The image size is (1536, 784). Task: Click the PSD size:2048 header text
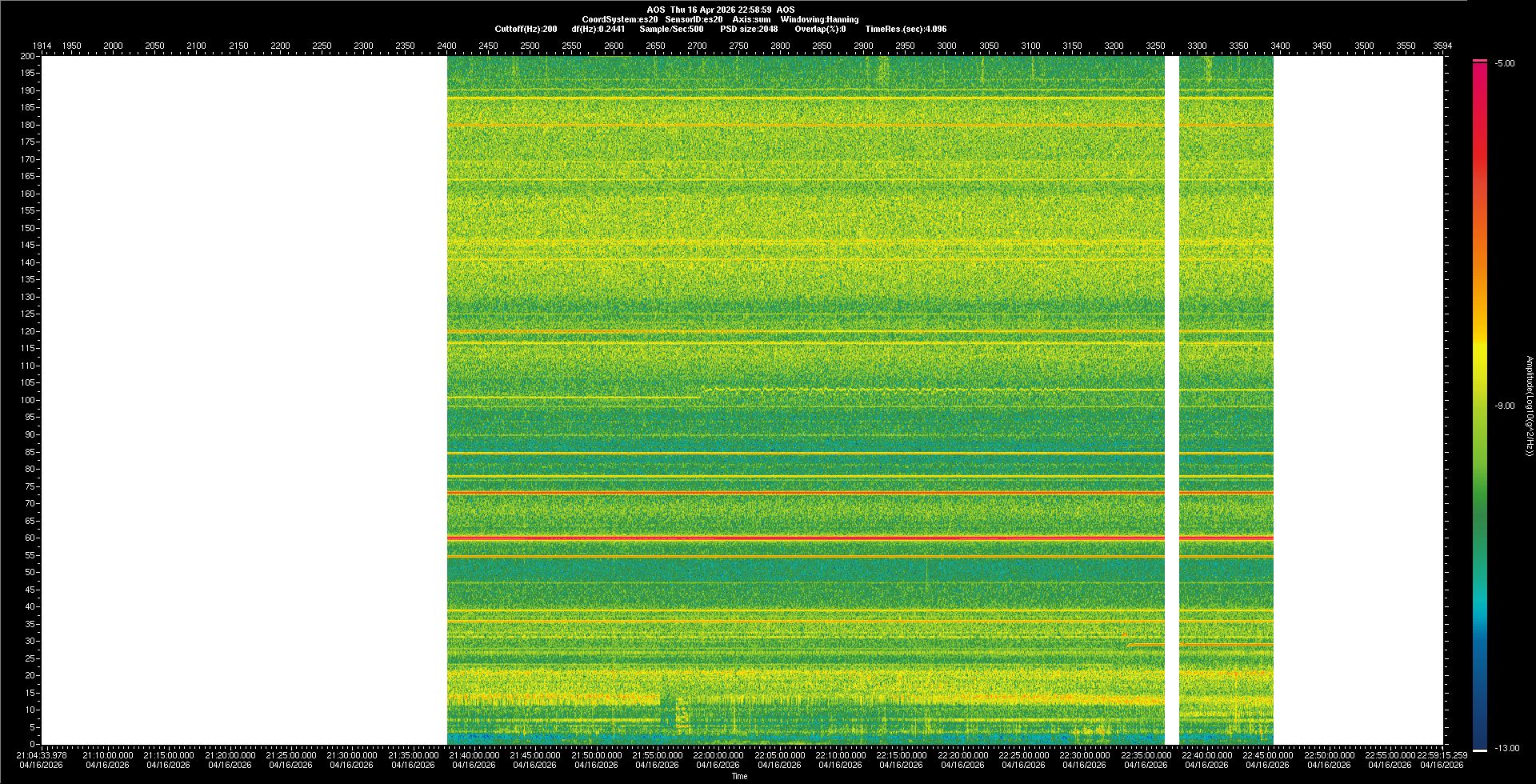point(749,29)
